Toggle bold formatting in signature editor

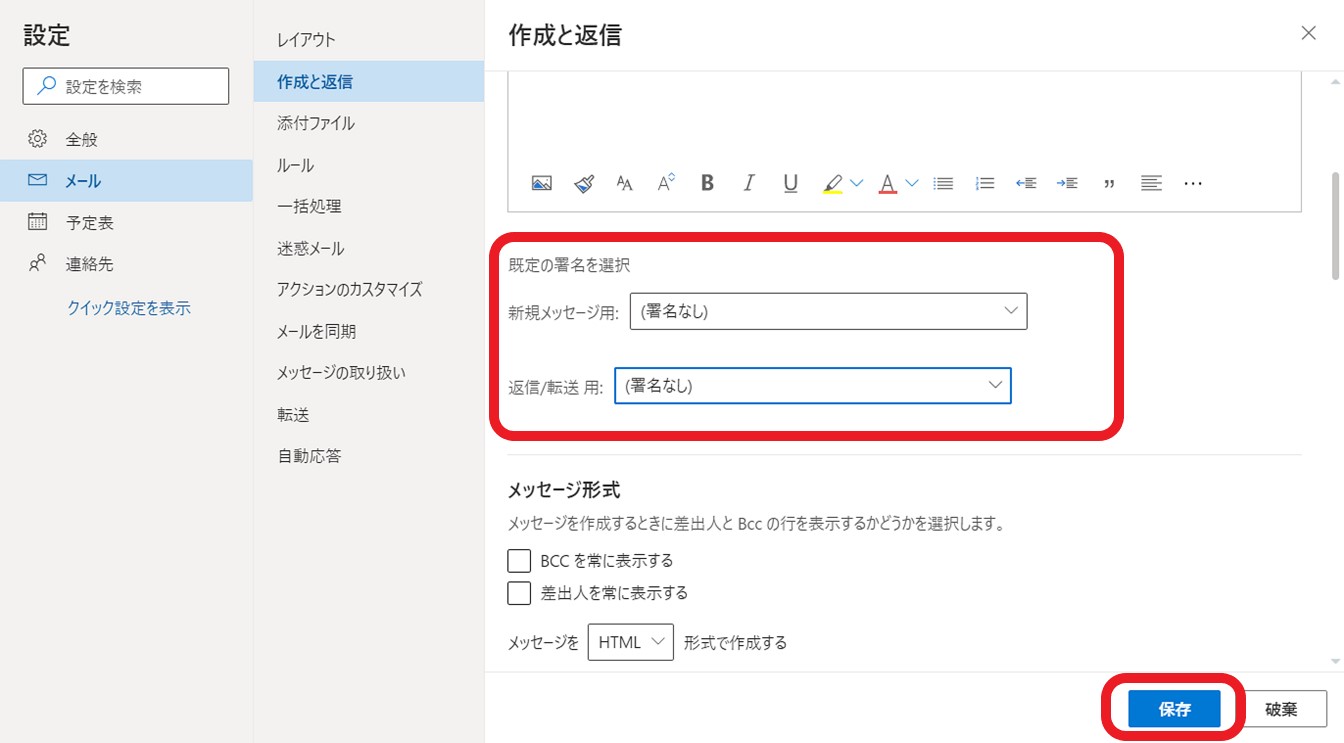click(707, 183)
